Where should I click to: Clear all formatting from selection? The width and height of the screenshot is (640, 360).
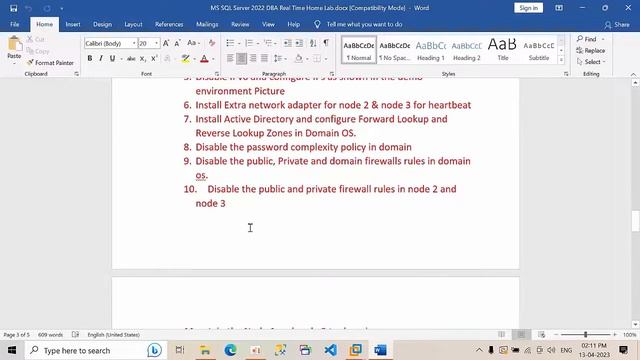212,43
